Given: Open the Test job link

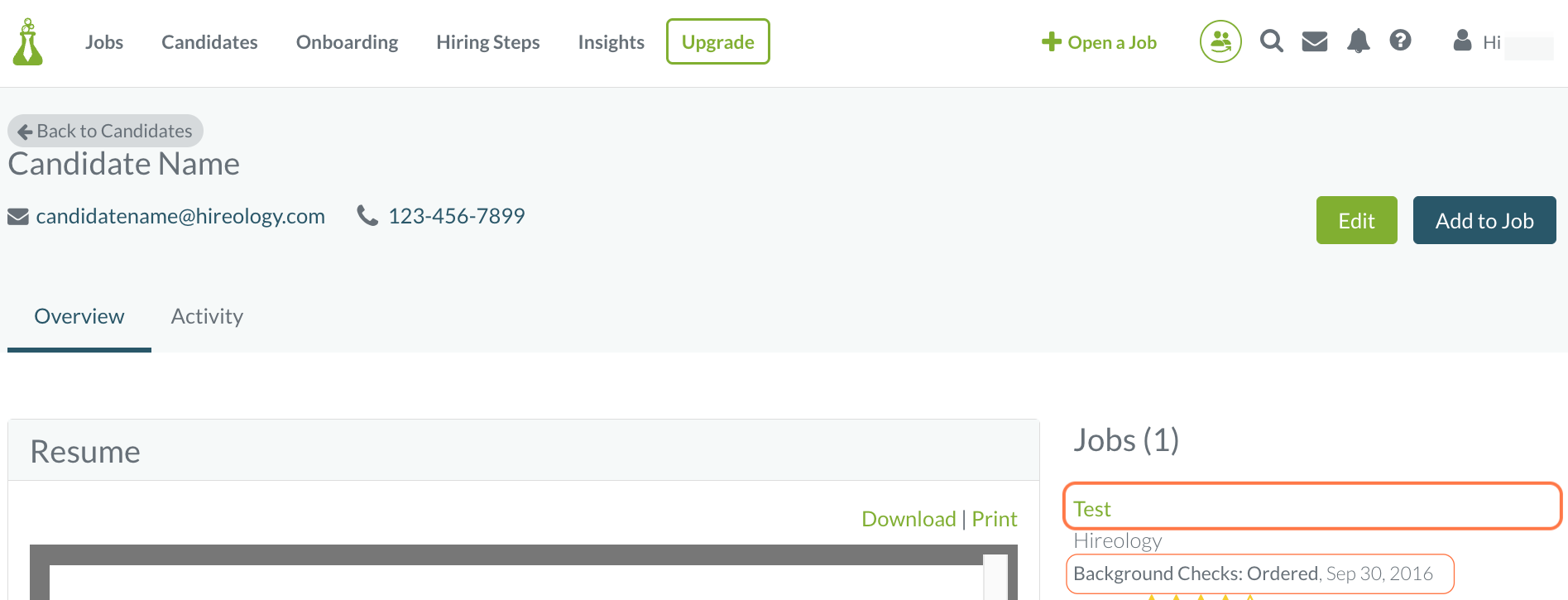Looking at the screenshot, I should (x=1091, y=509).
